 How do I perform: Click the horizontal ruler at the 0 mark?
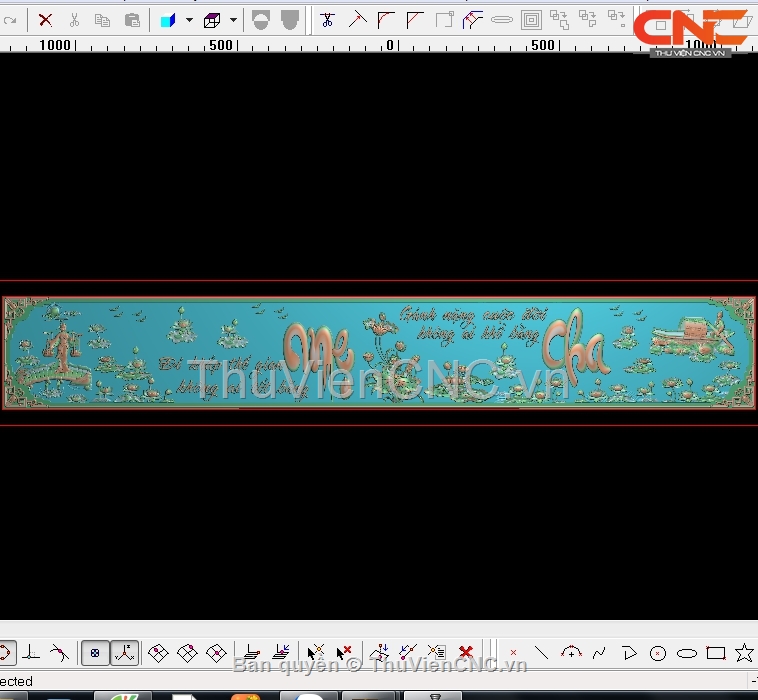390,45
